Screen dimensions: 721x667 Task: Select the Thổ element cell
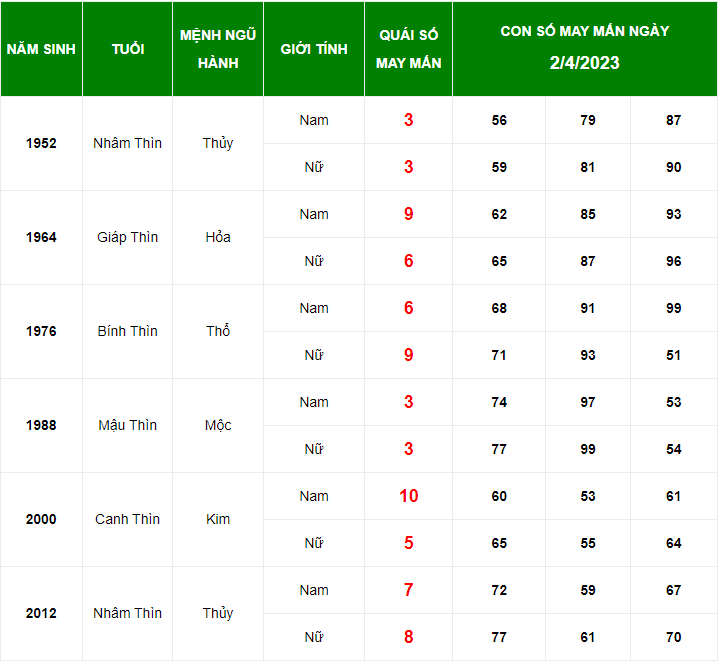[218, 331]
